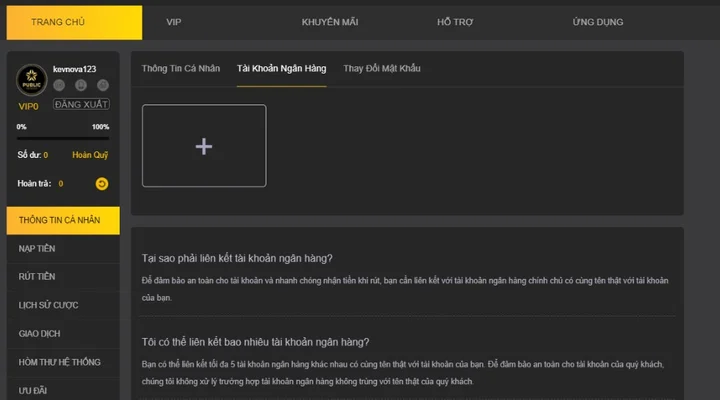
Task: Open ƯU ĐÃI in the sidebar
Action: [63, 389]
